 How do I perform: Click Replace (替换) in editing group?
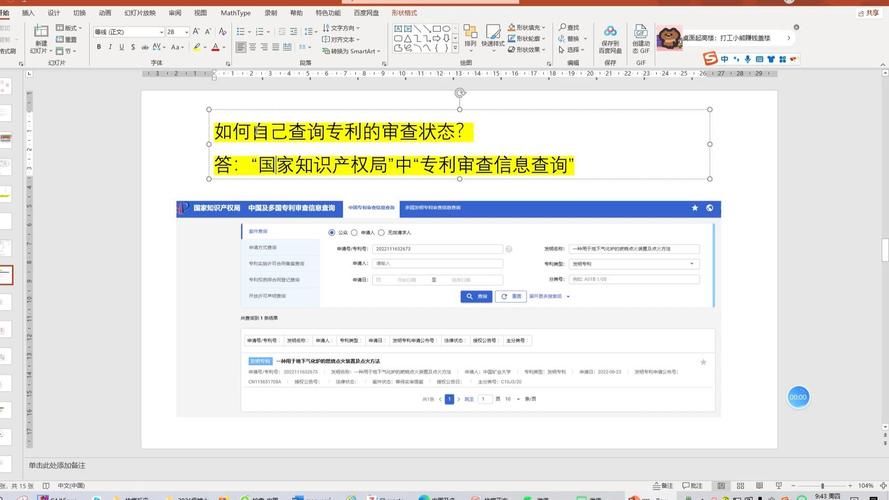tap(573, 39)
